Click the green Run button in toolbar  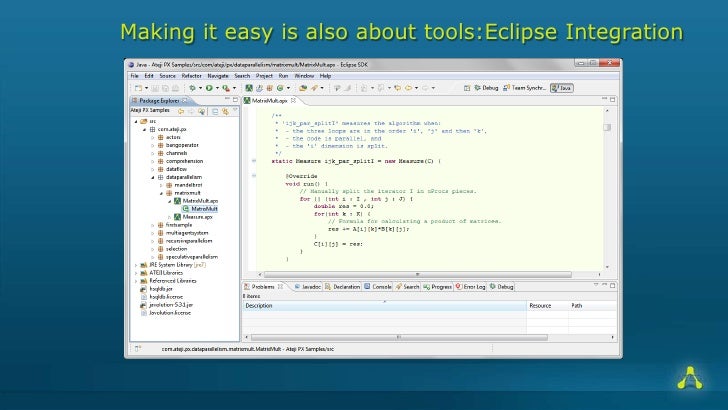point(209,88)
